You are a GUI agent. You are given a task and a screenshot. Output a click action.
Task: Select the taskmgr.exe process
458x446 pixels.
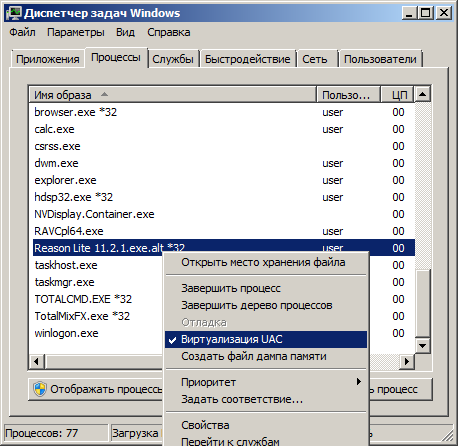click(97, 282)
